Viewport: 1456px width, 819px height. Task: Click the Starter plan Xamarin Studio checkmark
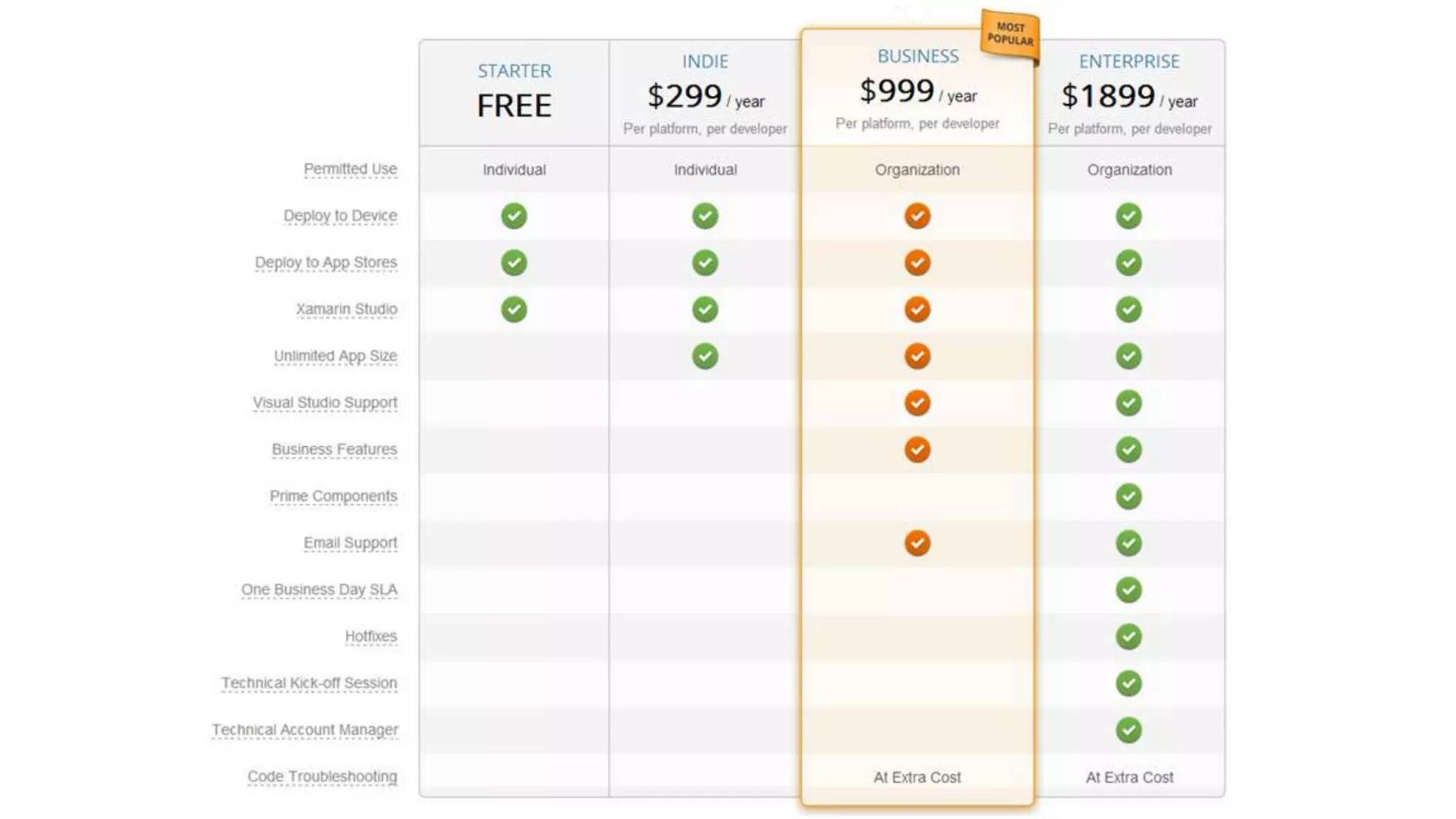click(x=514, y=309)
